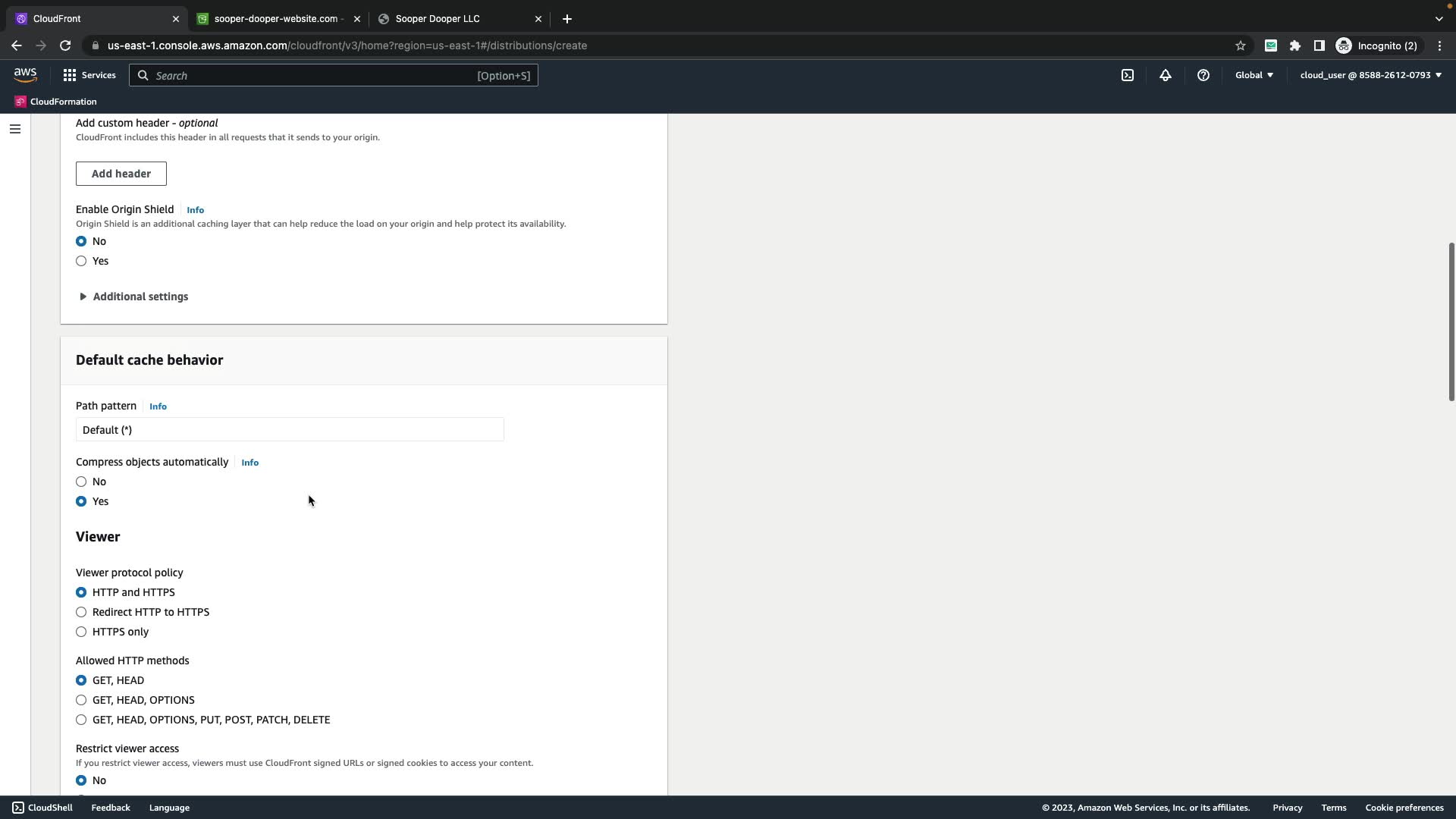
Task: Open Info link beside Path pattern
Action: coord(158,406)
